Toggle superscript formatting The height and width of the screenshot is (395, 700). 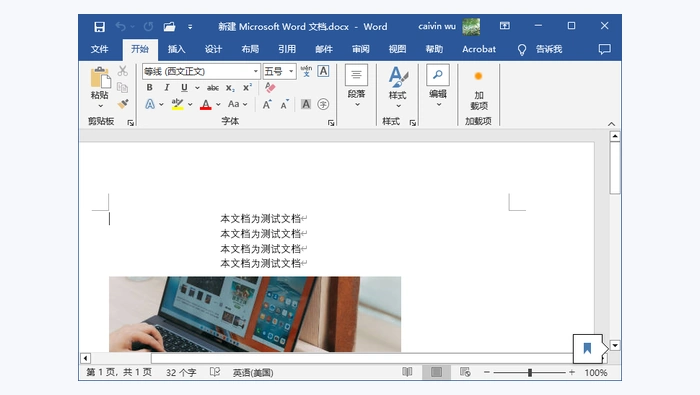(247, 87)
